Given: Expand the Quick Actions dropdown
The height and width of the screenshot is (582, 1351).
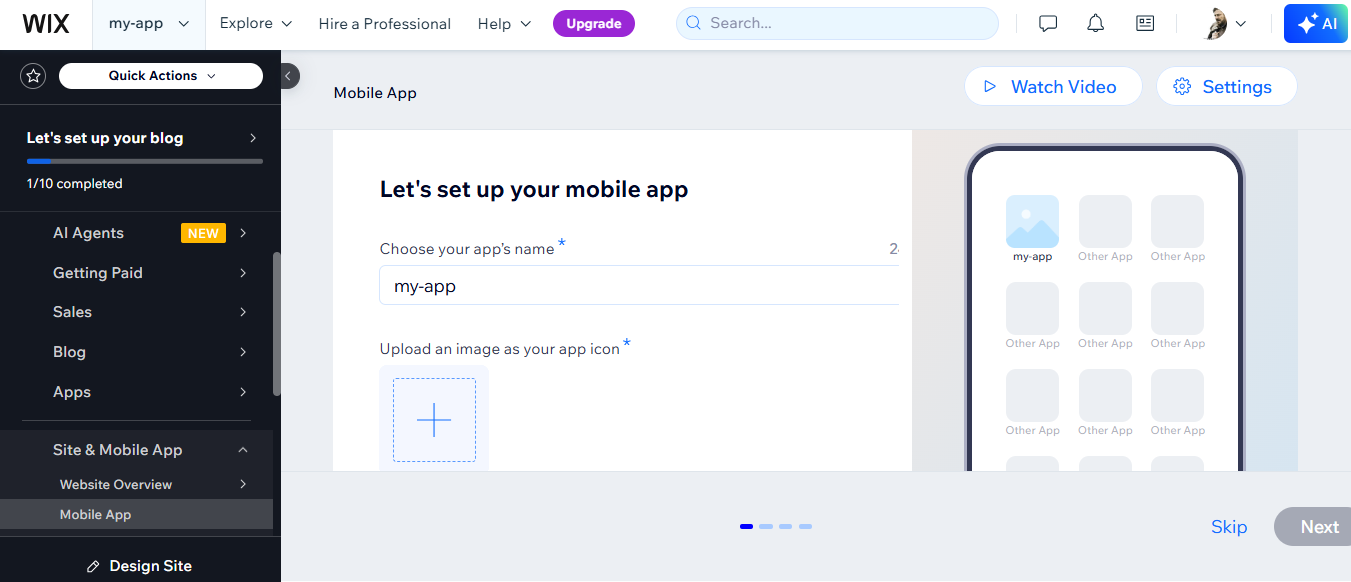Looking at the screenshot, I should coord(161,76).
